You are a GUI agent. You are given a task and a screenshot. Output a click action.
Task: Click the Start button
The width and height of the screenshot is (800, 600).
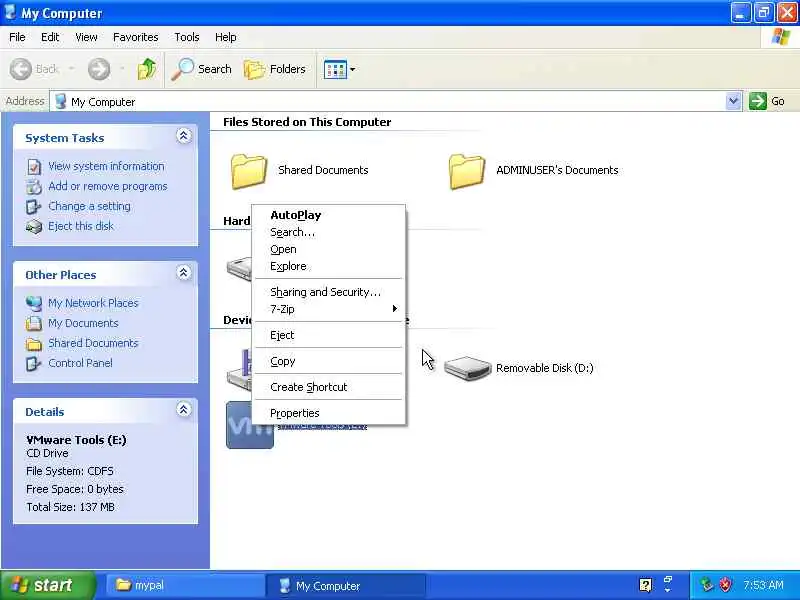click(47, 585)
